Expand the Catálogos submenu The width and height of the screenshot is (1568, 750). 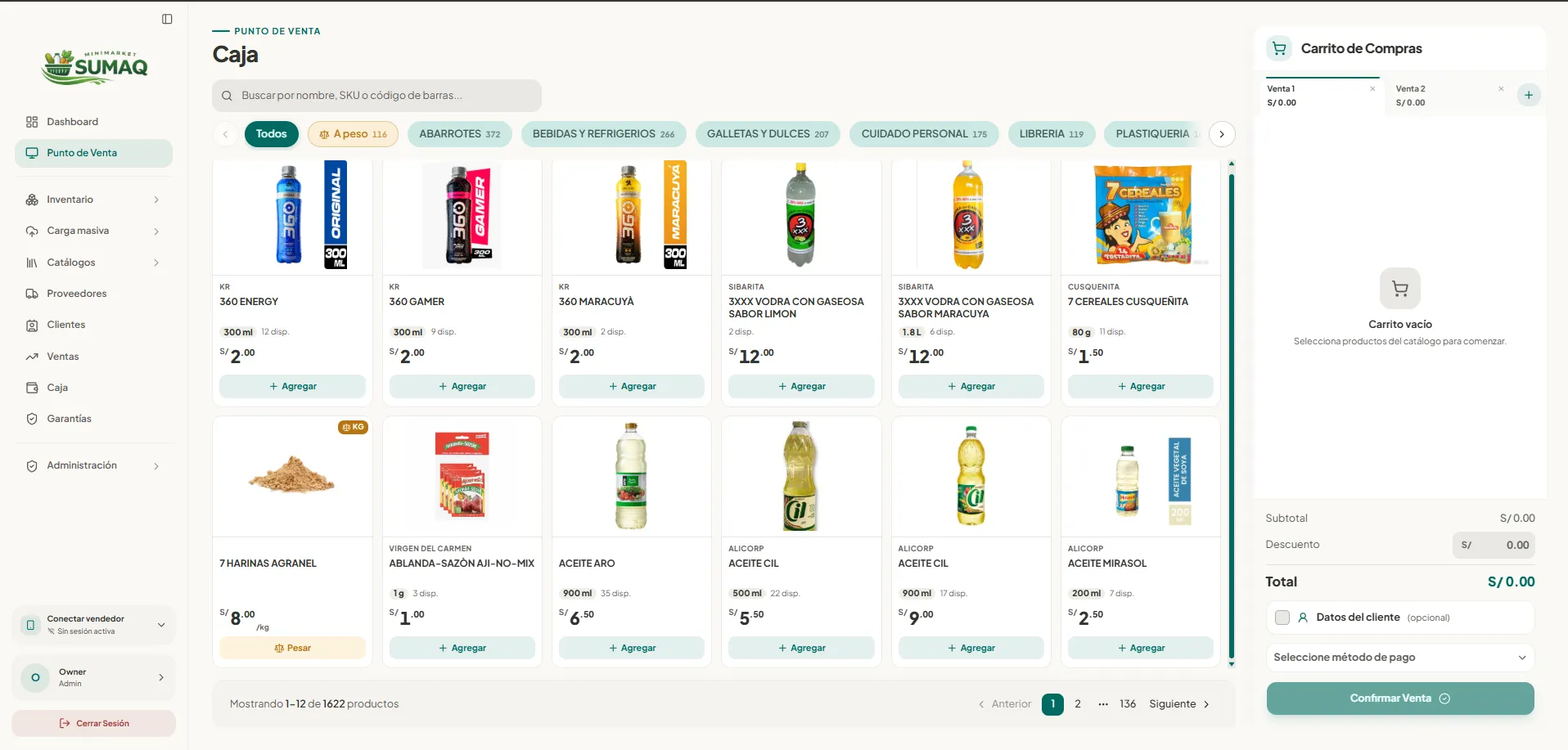click(x=93, y=263)
